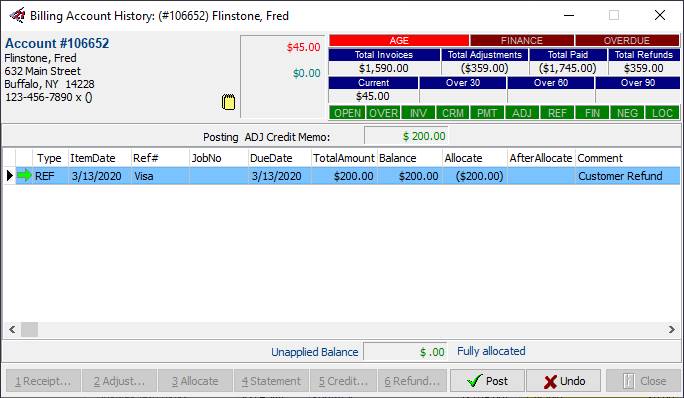The image size is (684, 398).
Task: Click the horizontal scrollbar right arrow
Action: (x=672, y=329)
